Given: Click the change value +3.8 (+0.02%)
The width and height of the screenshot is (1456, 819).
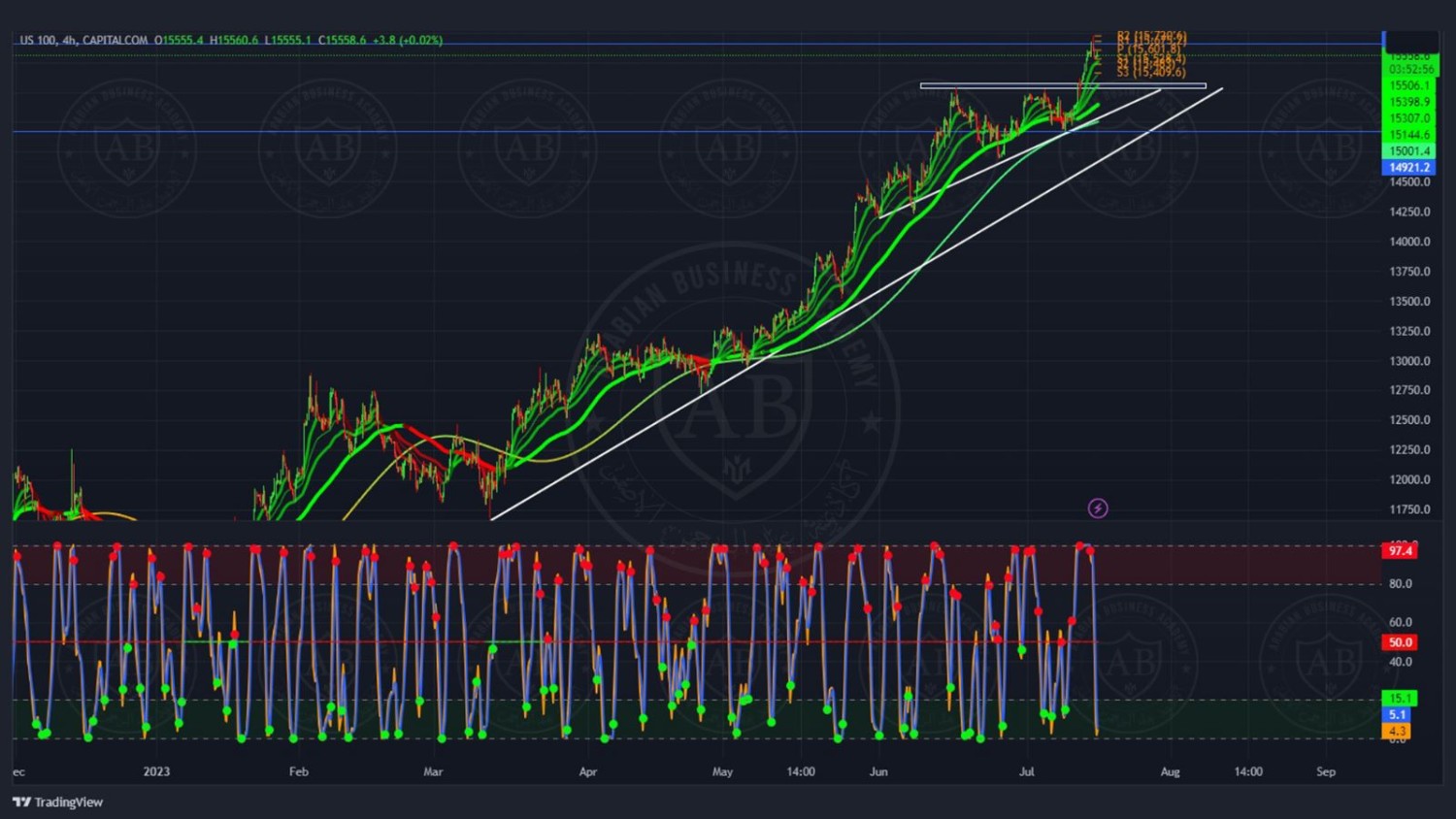Looking at the screenshot, I should [x=408, y=40].
